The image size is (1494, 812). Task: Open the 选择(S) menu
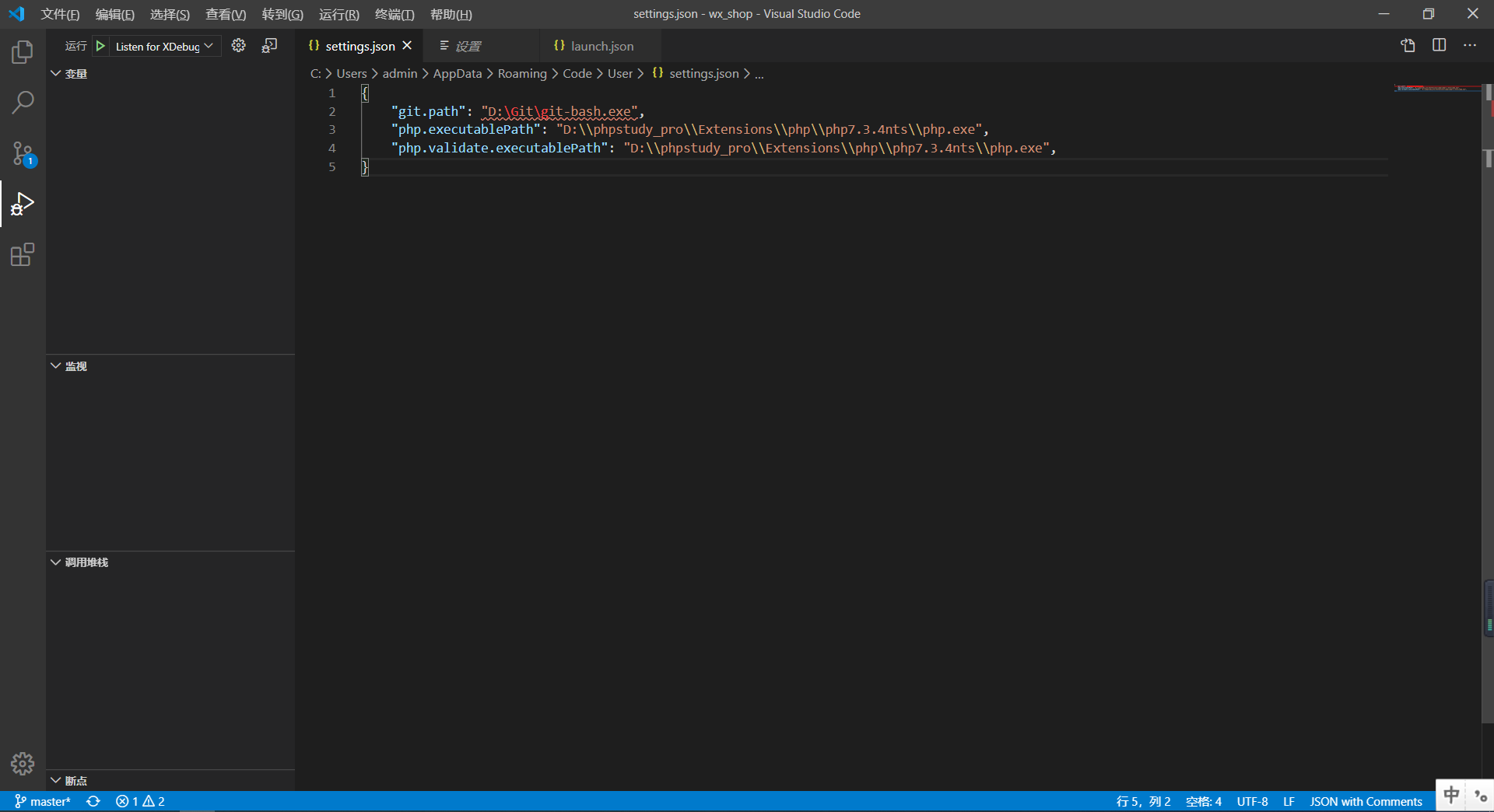click(170, 14)
